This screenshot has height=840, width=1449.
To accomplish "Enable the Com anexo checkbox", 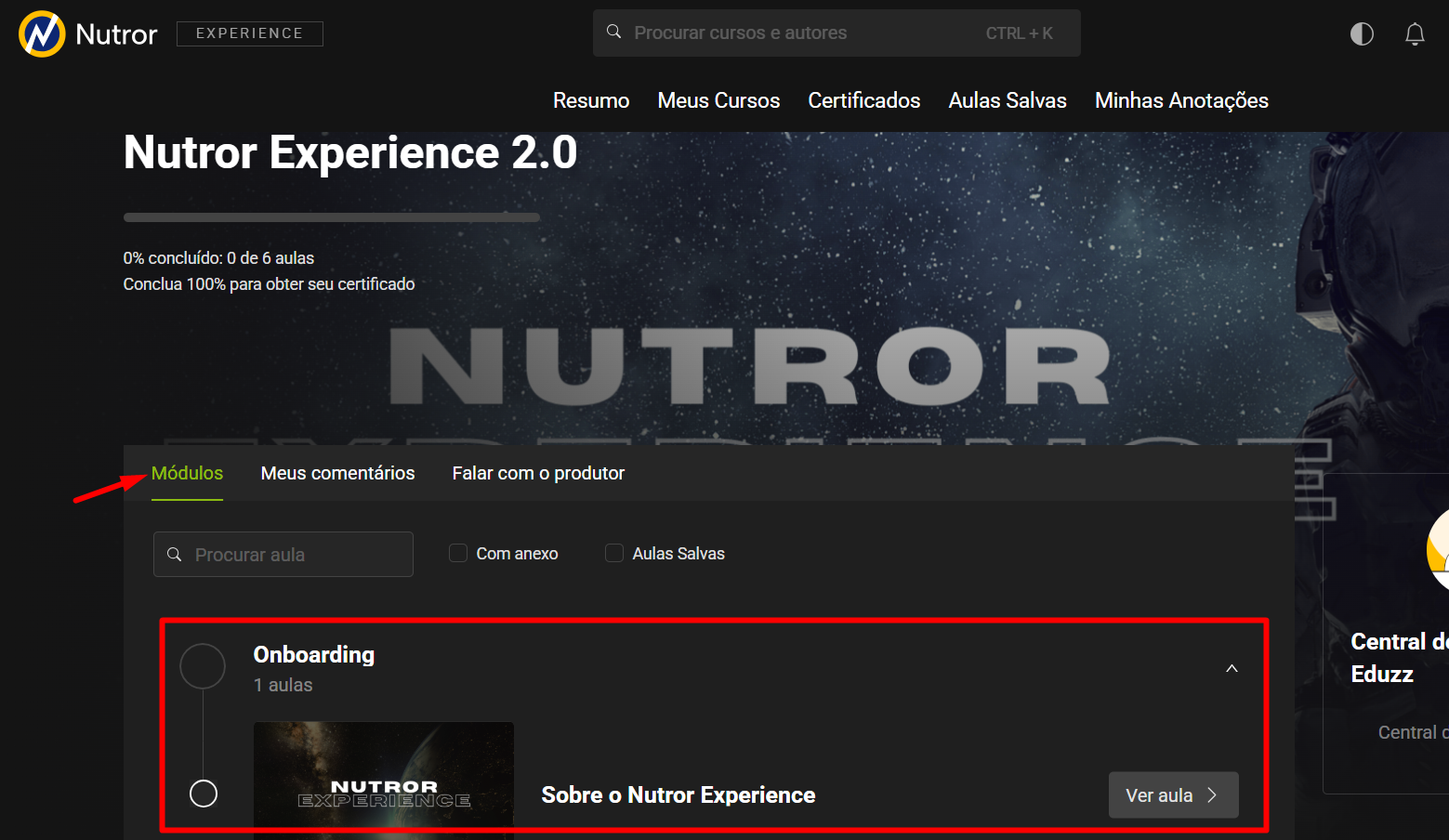I will point(458,553).
